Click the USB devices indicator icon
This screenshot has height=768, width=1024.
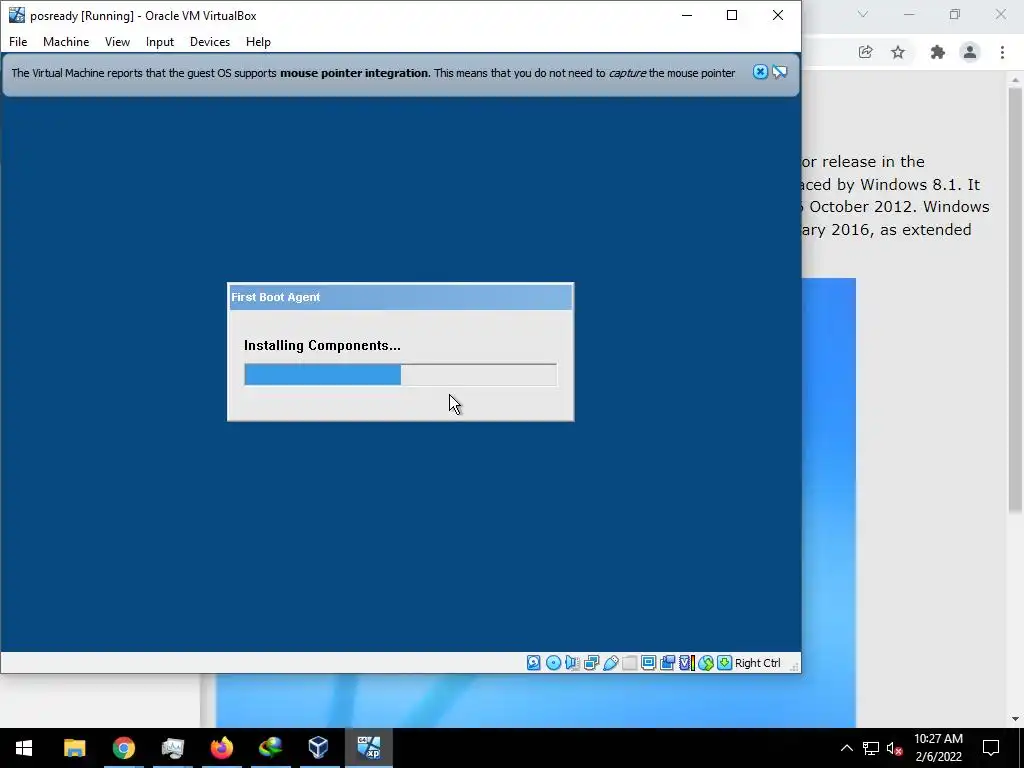pos(611,663)
